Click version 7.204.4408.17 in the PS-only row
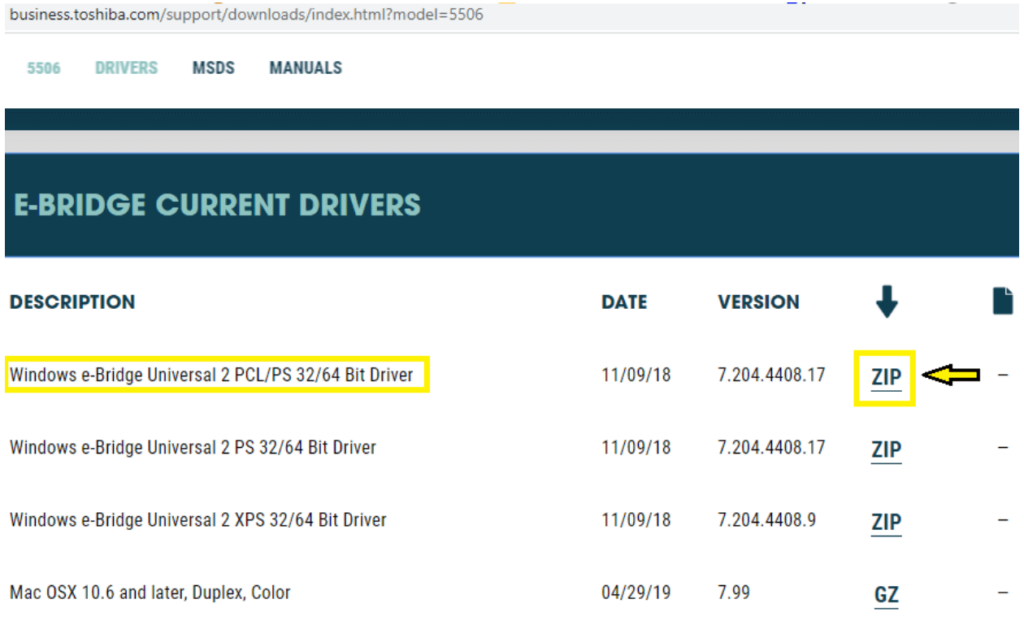The width and height of the screenshot is (1024, 621). (771, 447)
